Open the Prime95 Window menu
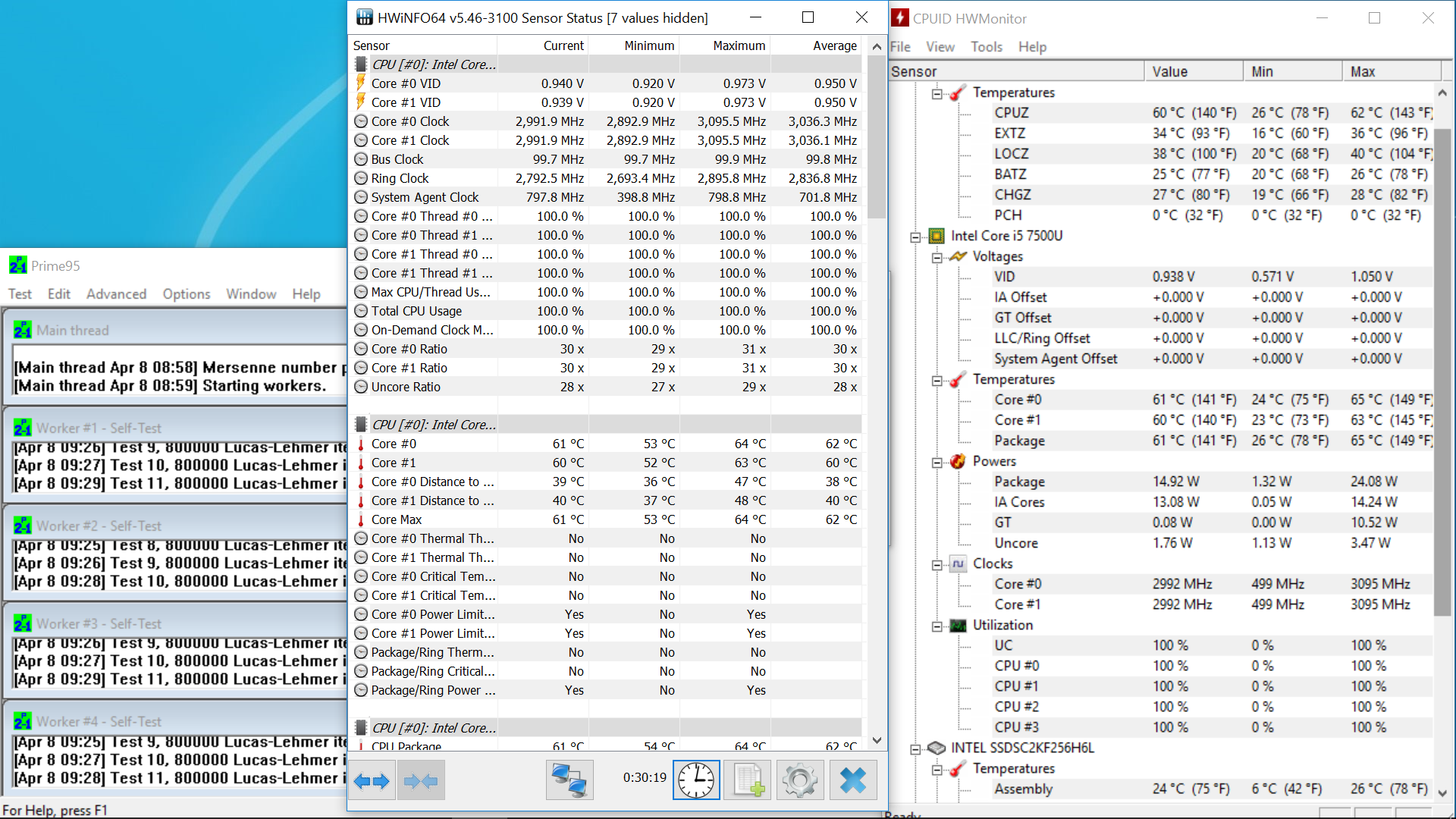 pos(251,293)
